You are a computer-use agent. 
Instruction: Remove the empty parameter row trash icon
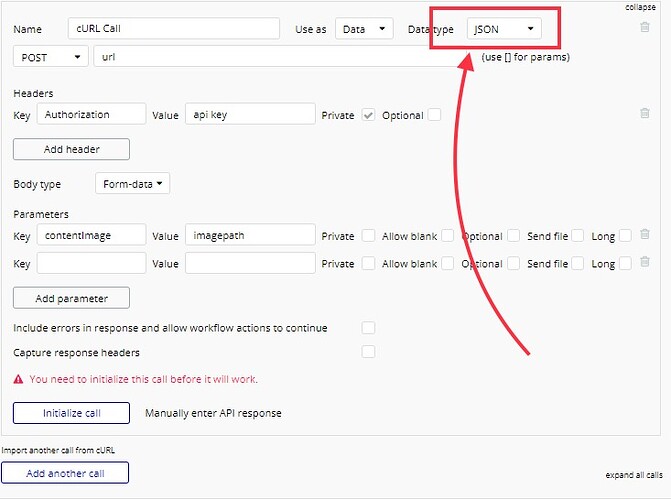point(644,262)
